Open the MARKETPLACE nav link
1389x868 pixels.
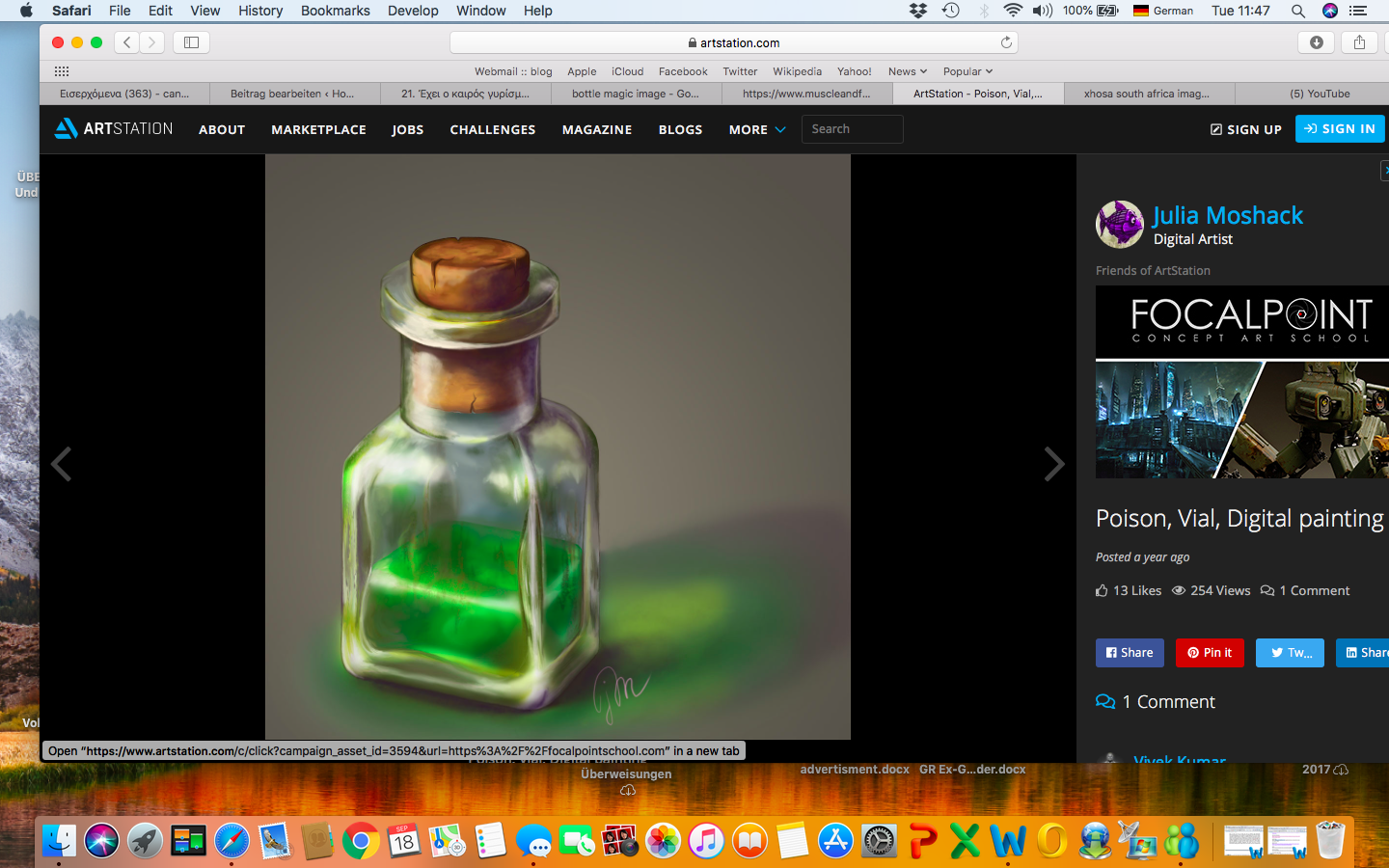tap(318, 129)
